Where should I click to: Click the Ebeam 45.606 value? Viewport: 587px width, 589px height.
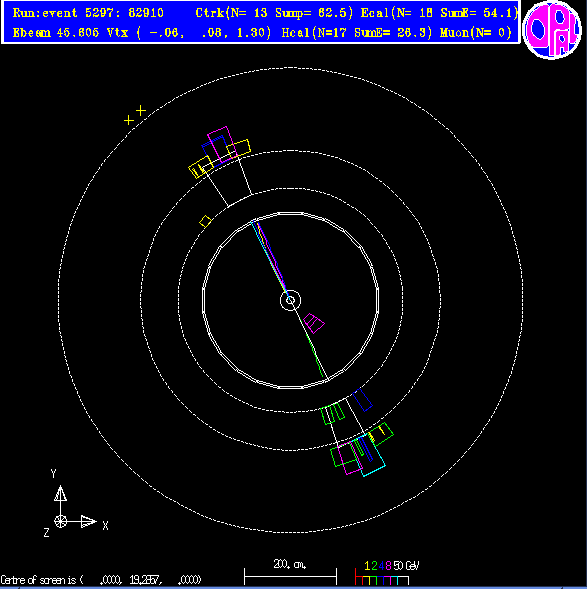click(x=56, y=33)
